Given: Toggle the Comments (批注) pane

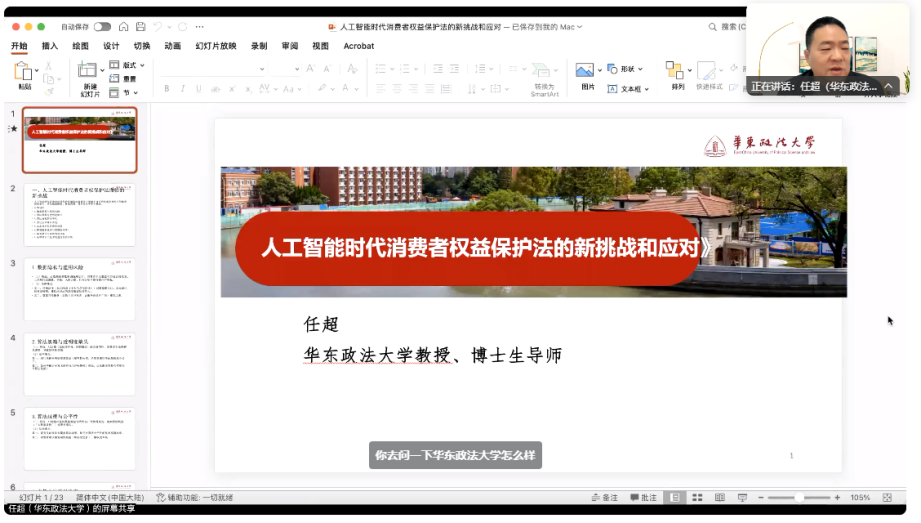Looking at the screenshot, I should [x=643, y=497].
